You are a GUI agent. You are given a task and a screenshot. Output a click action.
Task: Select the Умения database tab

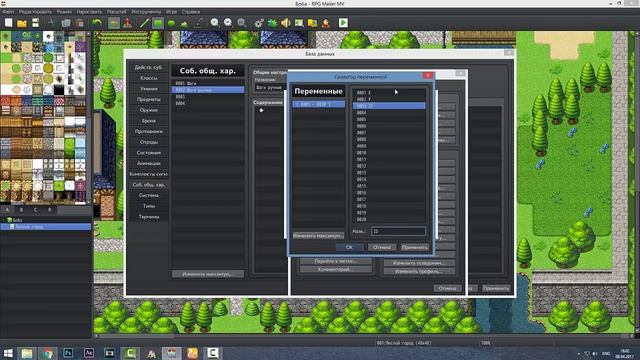(x=149, y=89)
